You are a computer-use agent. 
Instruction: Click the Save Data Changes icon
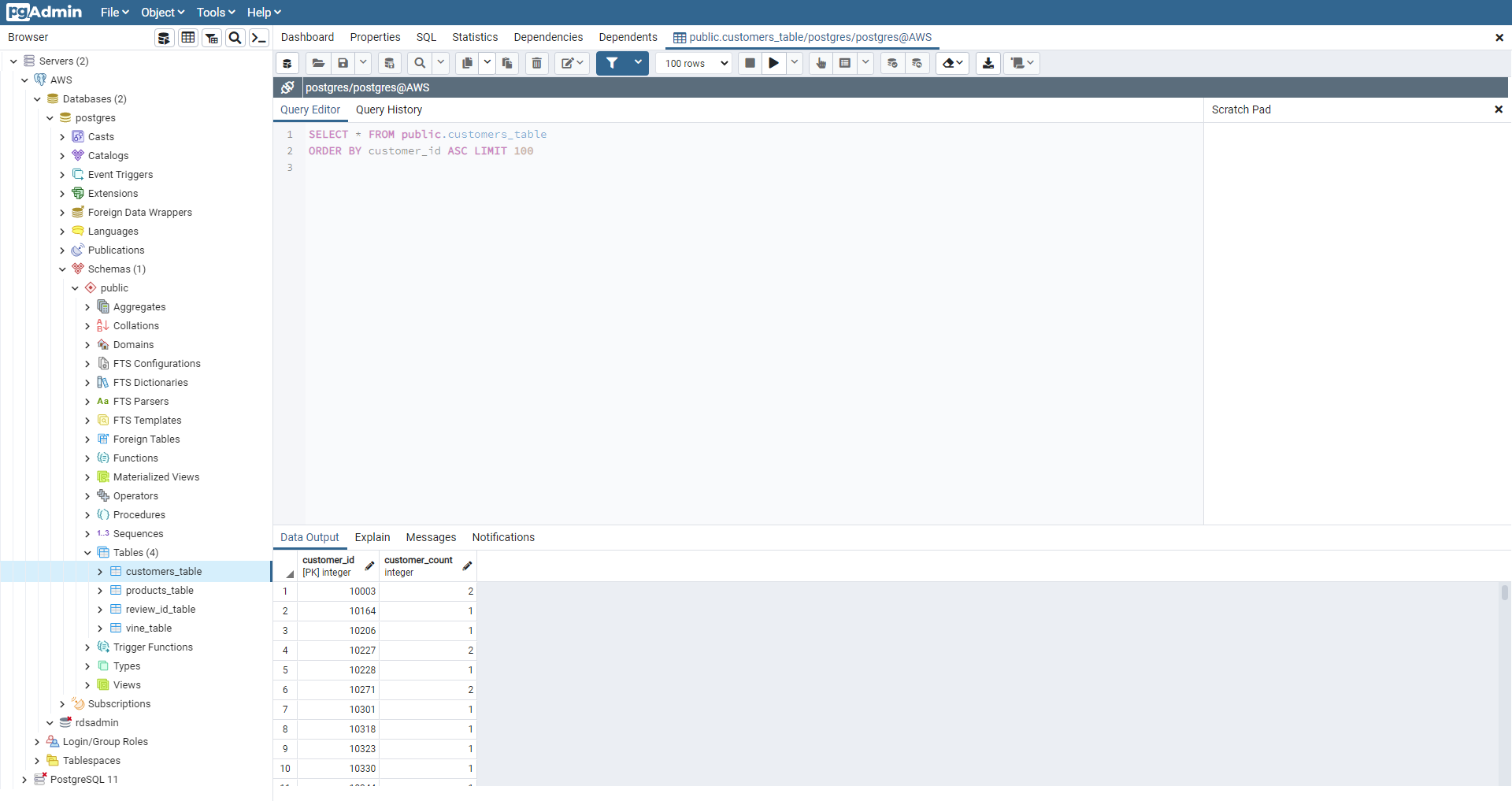[389, 63]
